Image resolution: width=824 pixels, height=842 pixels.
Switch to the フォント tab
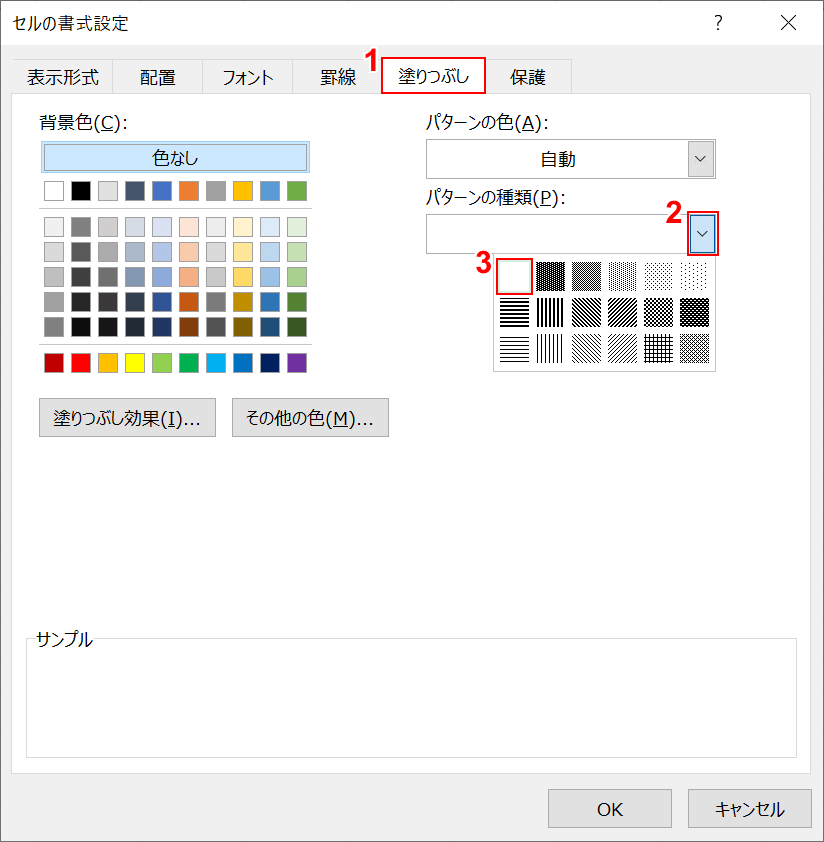(248, 77)
